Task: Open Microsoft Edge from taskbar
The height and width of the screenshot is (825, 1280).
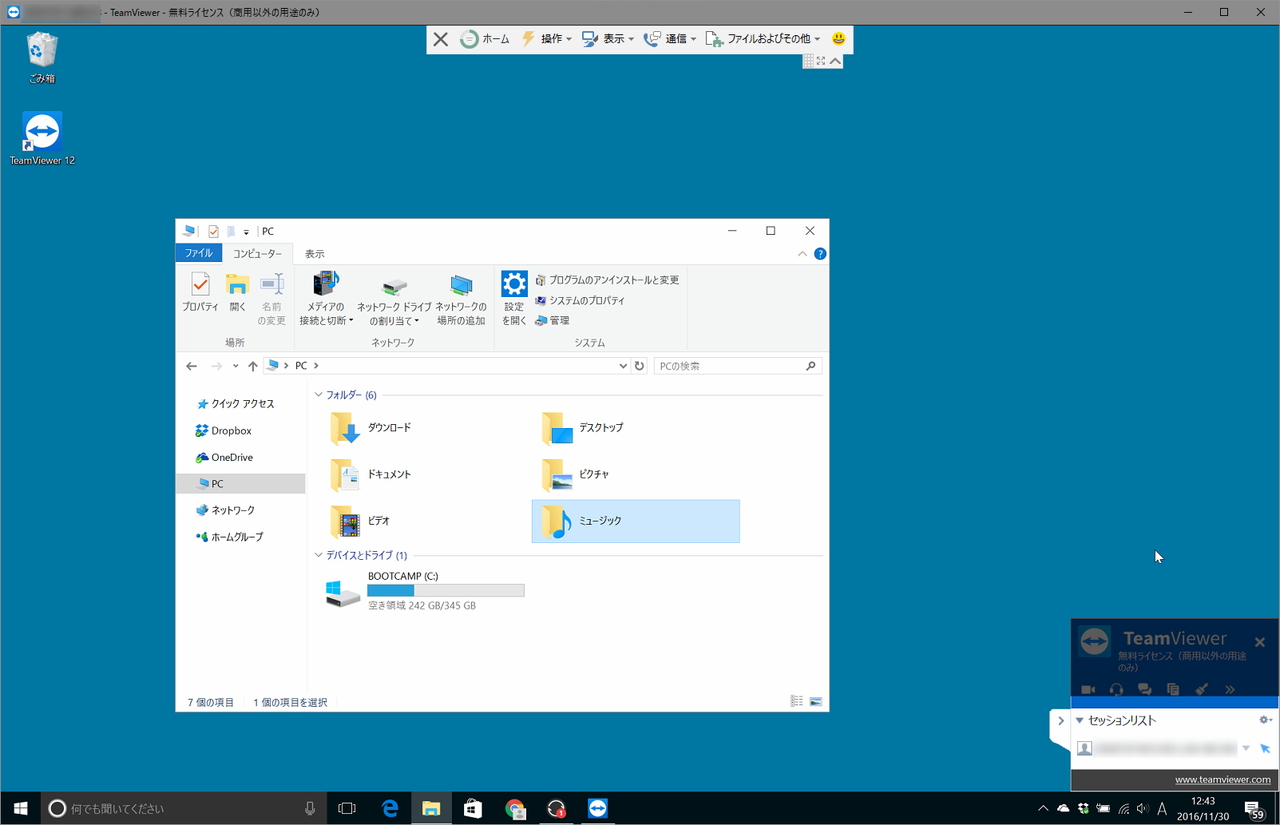Action: click(390, 808)
